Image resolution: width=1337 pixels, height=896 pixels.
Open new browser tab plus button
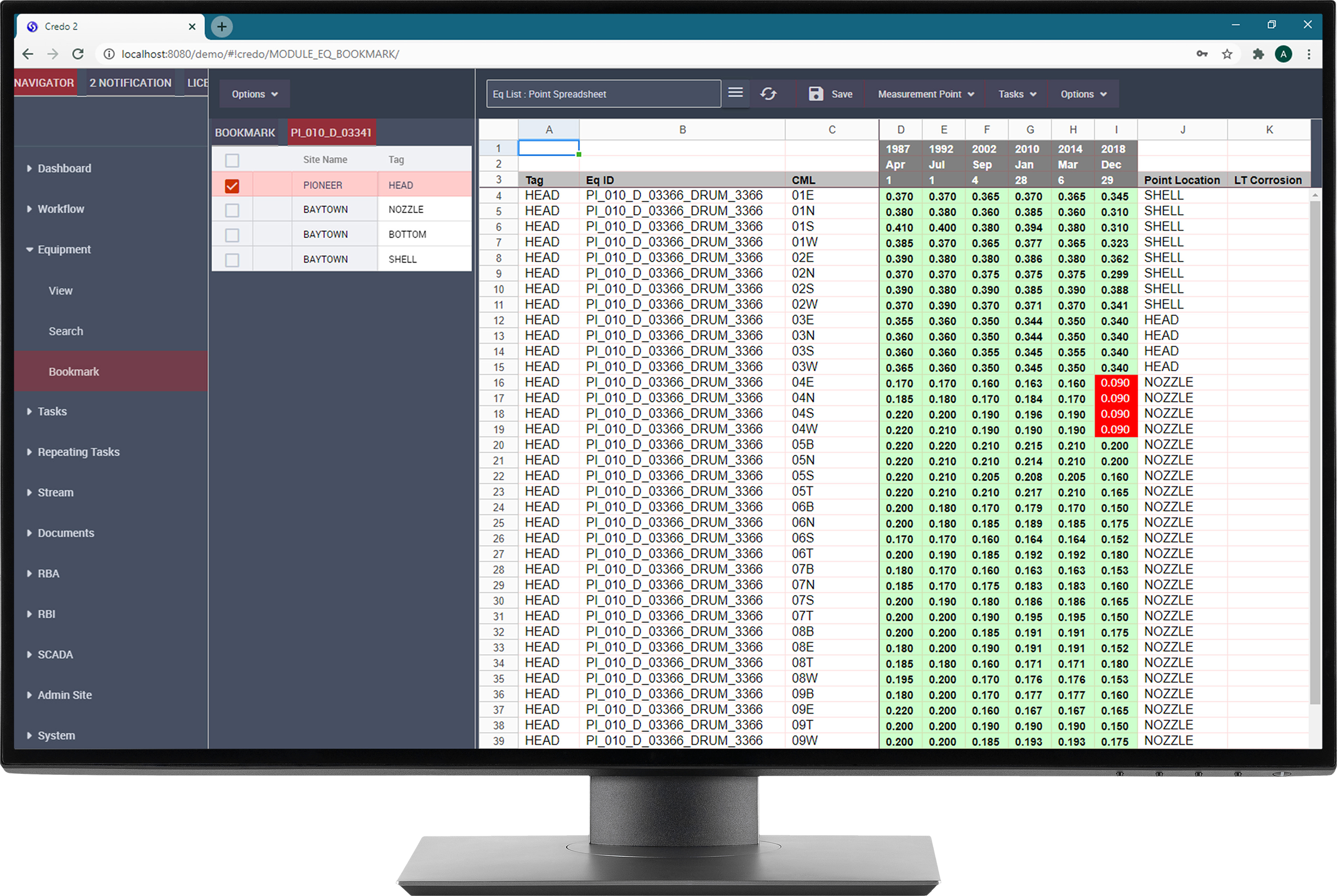[222, 26]
